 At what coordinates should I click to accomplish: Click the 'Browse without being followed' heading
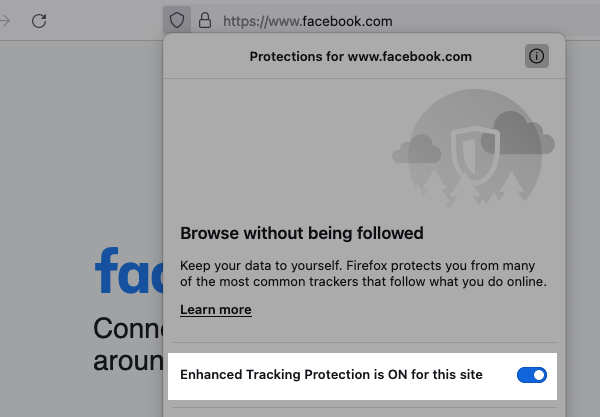click(302, 234)
